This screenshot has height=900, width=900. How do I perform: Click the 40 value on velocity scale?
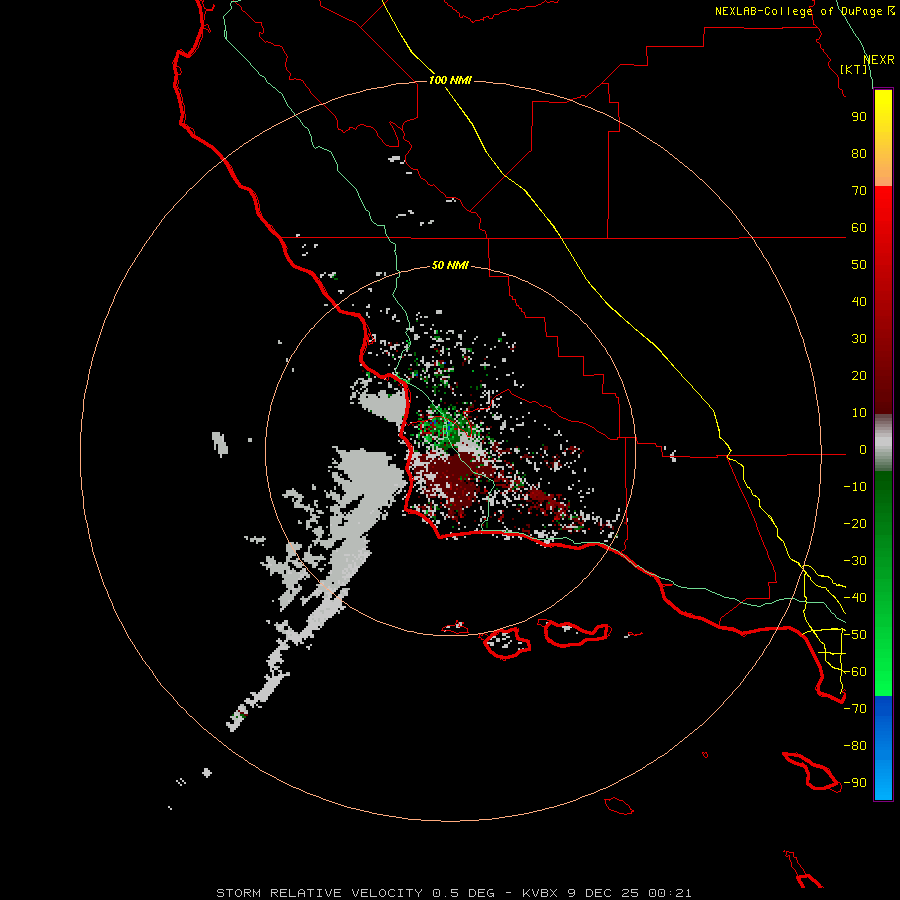click(x=859, y=302)
